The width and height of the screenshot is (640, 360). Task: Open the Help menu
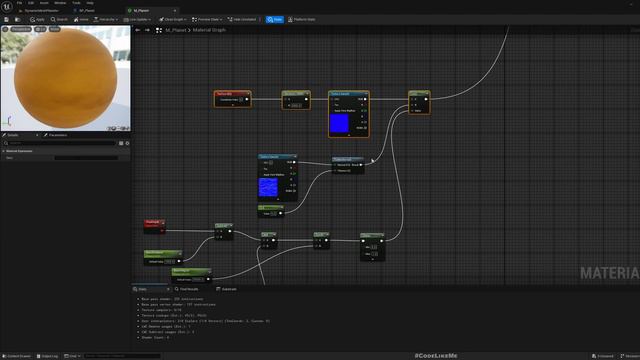click(90, 3)
